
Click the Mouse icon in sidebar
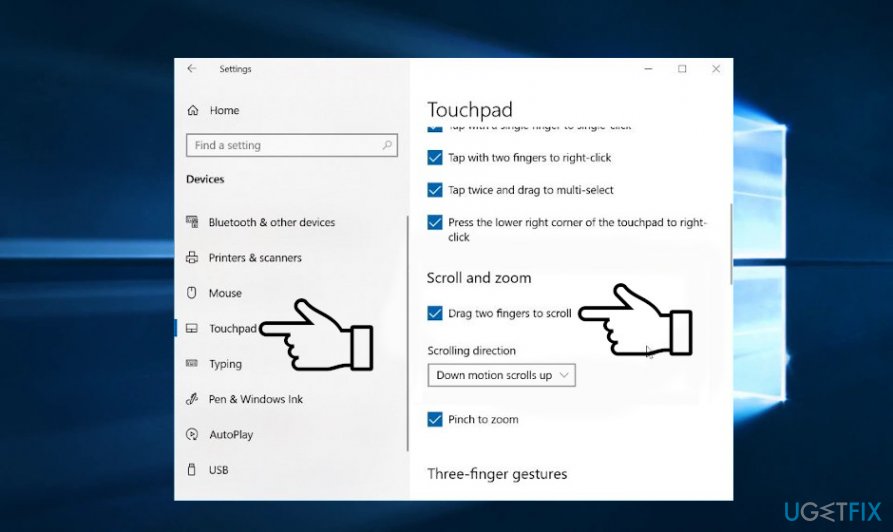(192, 293)
